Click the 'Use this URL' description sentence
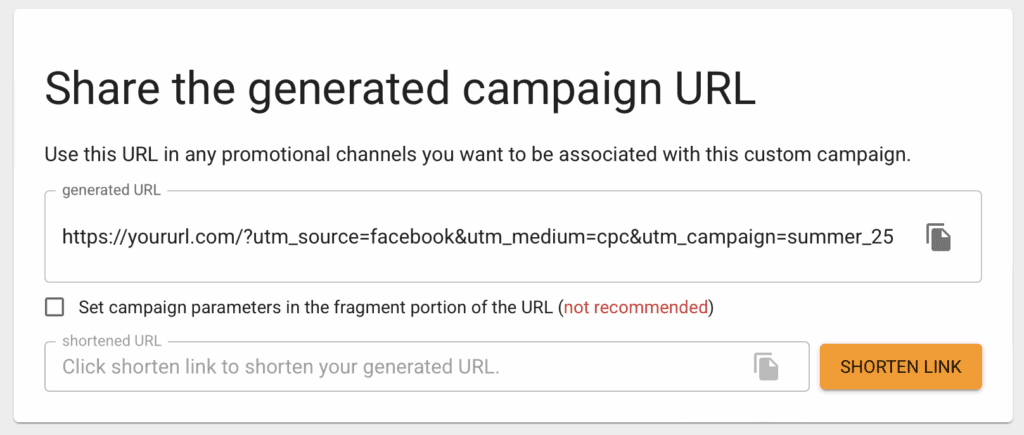This screenshot has height=435, width=1024. [477, 155]
